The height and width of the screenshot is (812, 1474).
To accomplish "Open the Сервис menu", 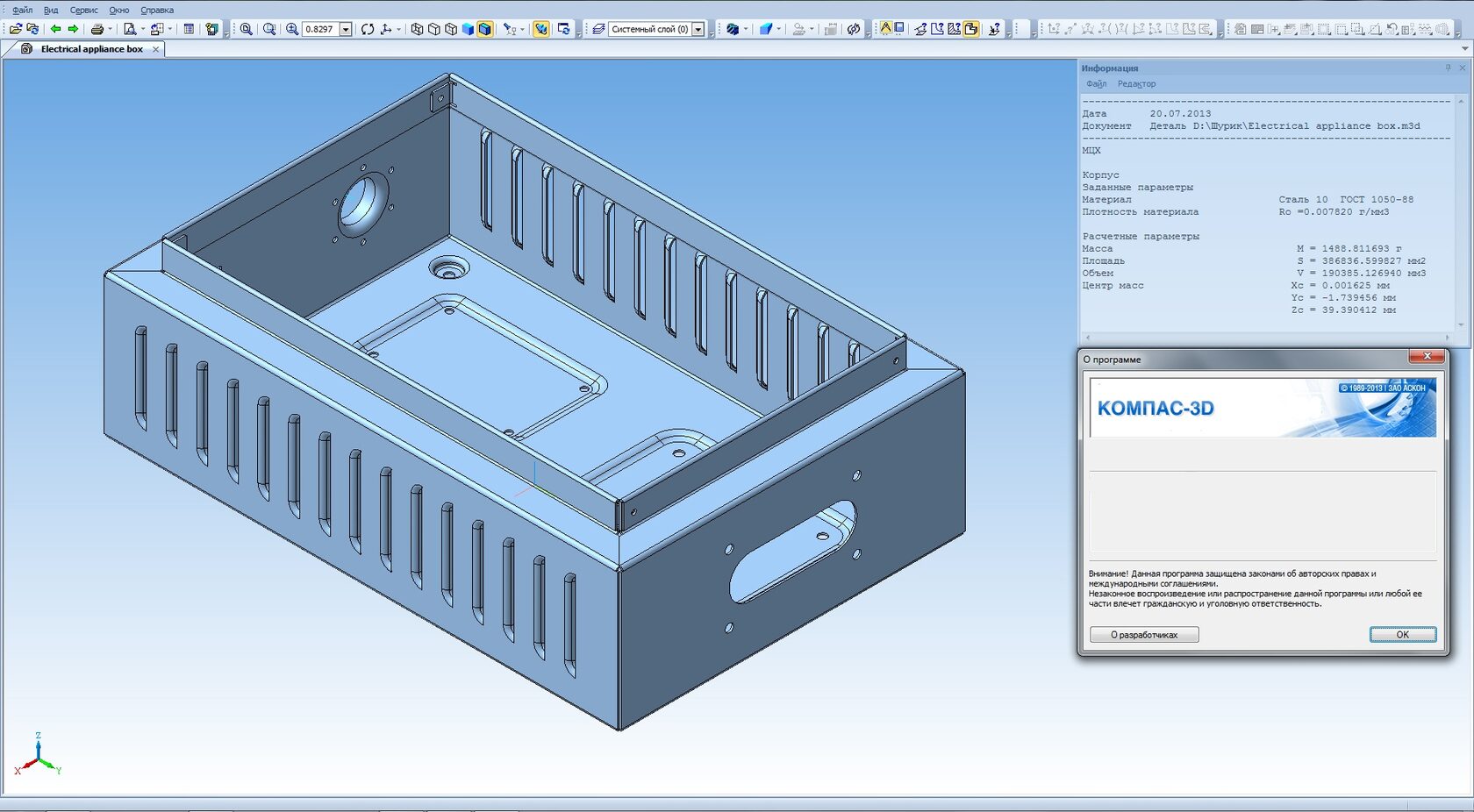I will point(83,11).
